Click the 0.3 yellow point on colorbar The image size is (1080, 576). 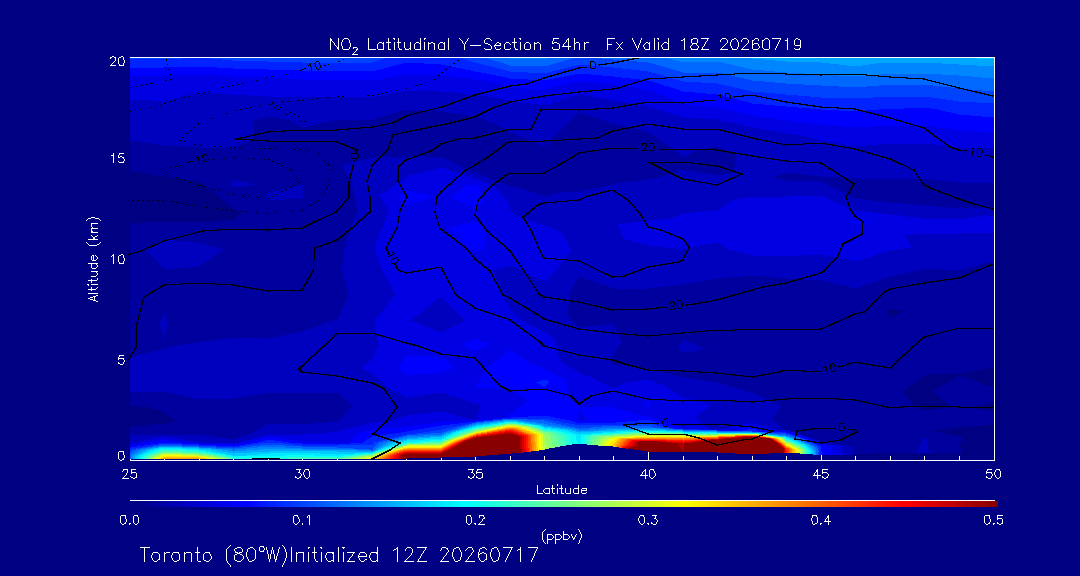click(648, 504)
